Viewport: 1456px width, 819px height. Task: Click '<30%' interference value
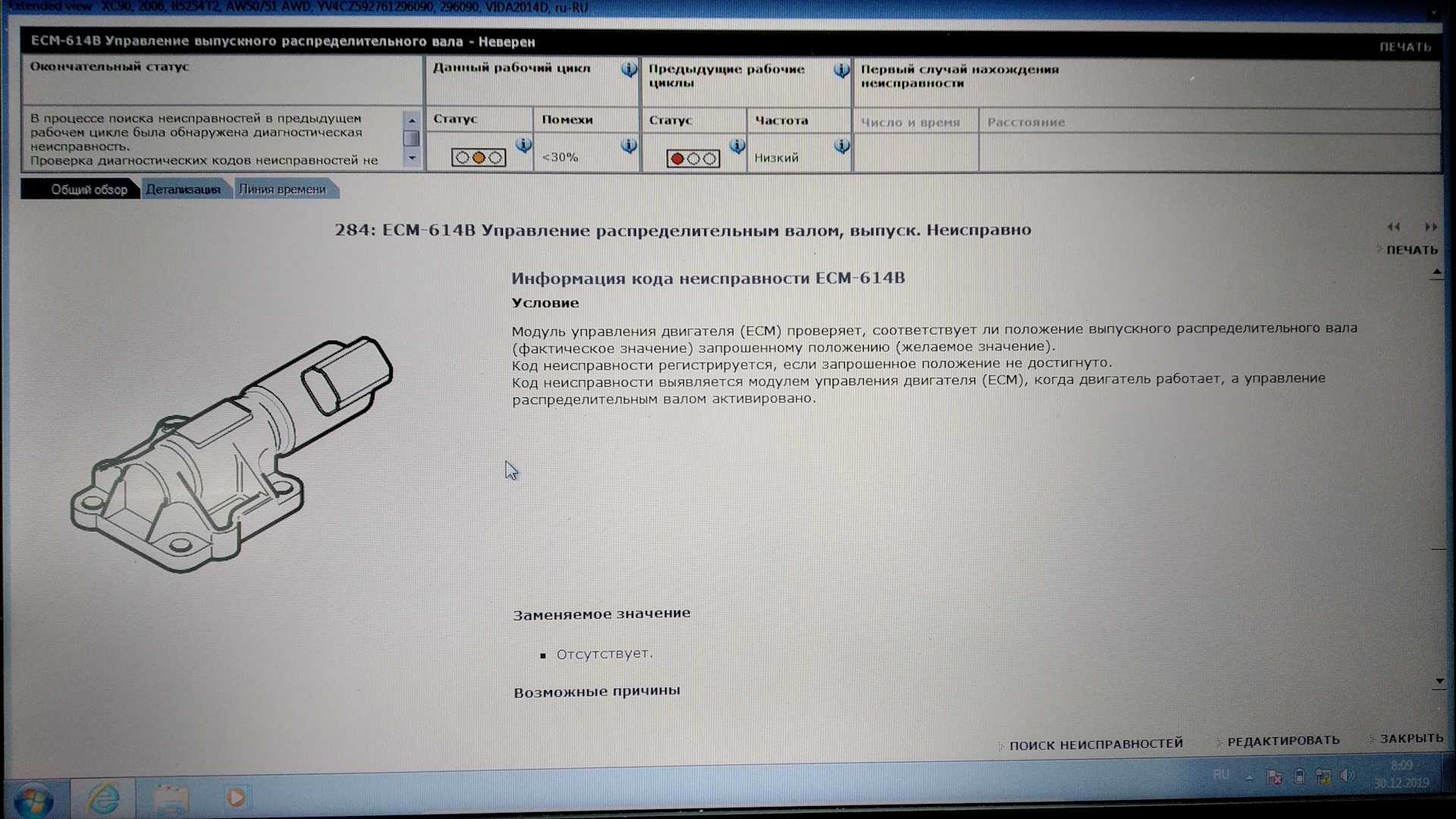pos(560,157)
